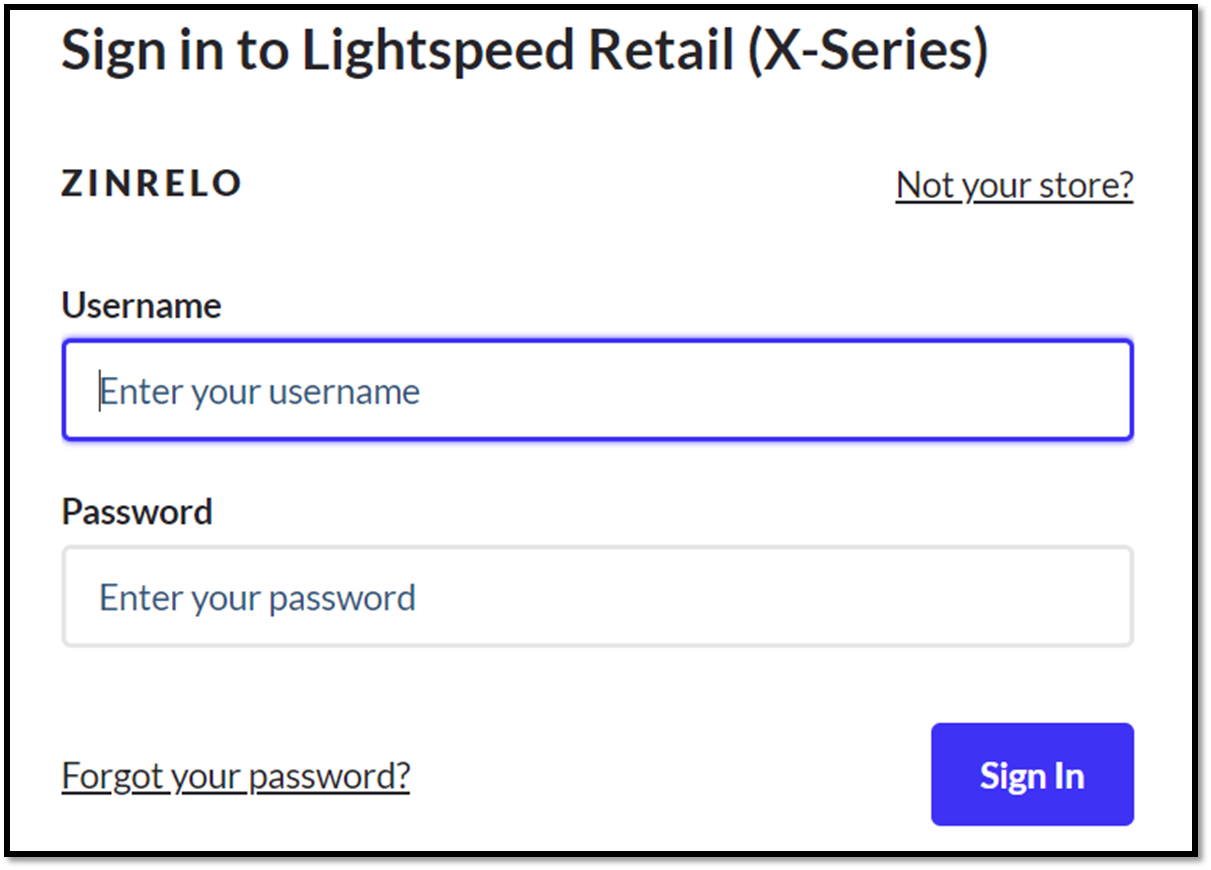This screenshot has height=870, width=1211.
Task: Click the '(X-Series)' text in the title
Action: point(868,50)
